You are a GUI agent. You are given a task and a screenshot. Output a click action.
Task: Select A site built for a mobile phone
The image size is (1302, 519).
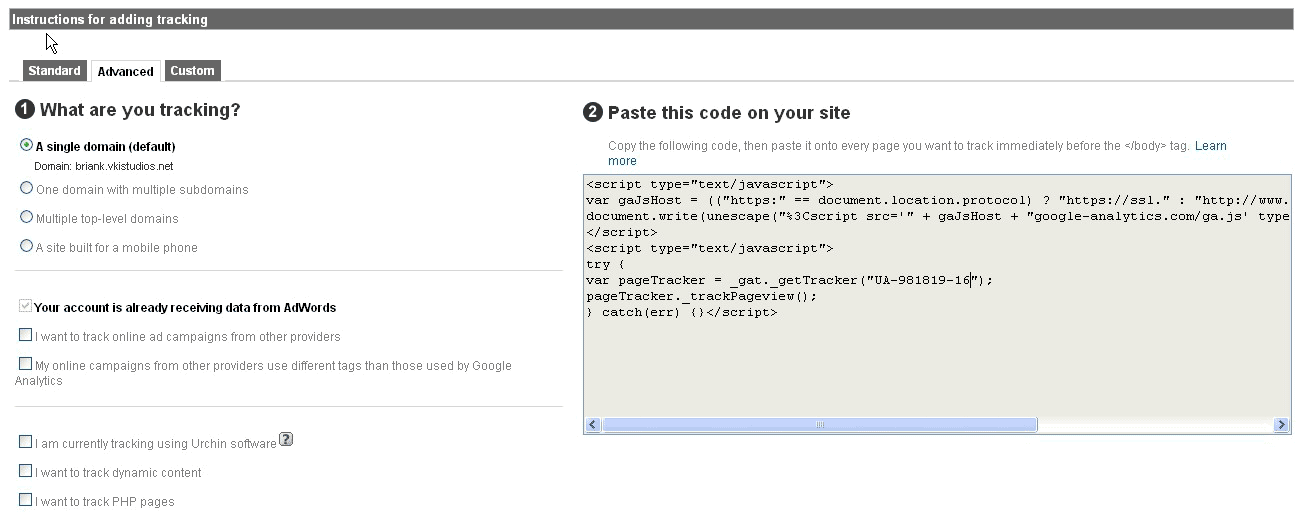[x=26, y=246]
